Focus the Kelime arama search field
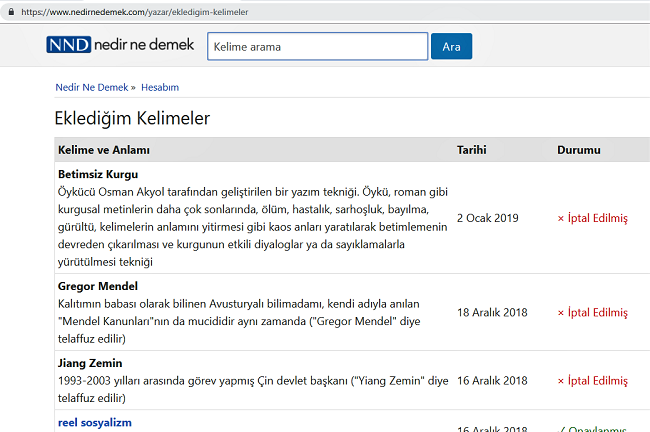The height and width of the screenshot is (432, 650). pyautogui.click(x=317, y=47)
